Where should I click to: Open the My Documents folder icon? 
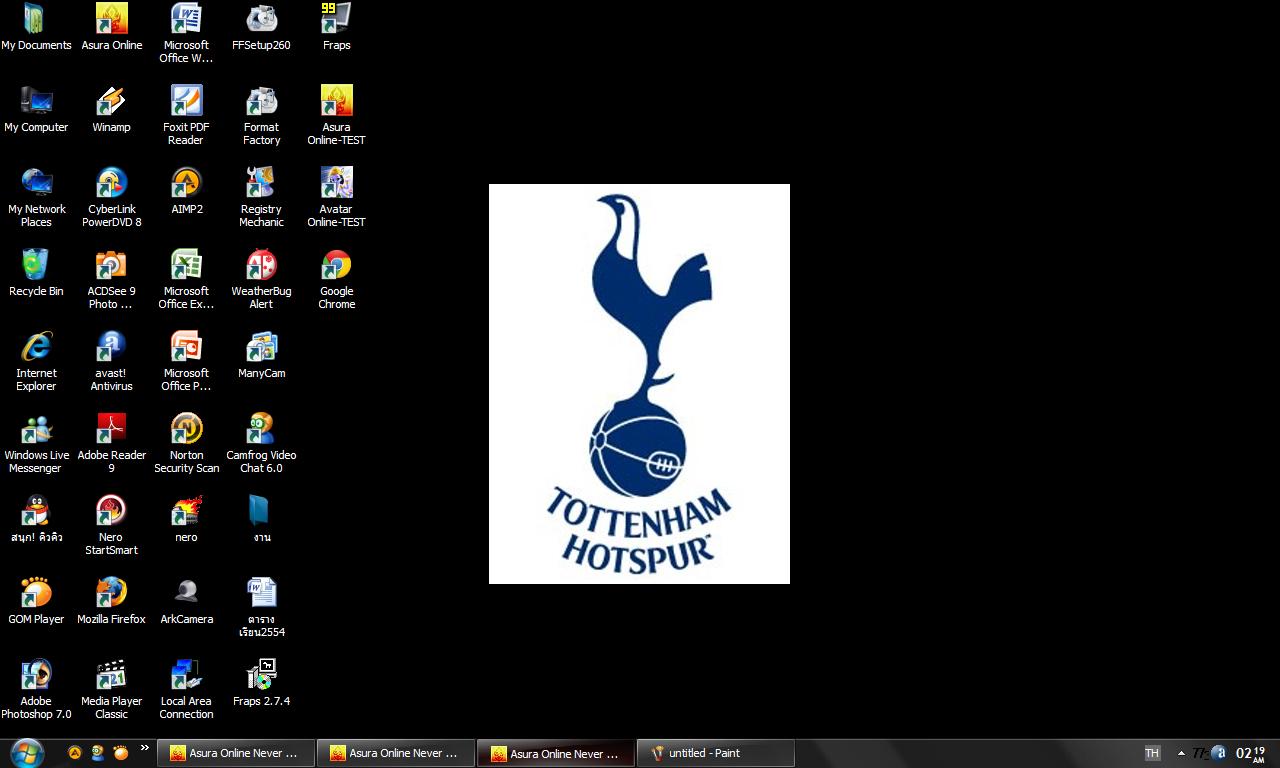pos(36,27)
